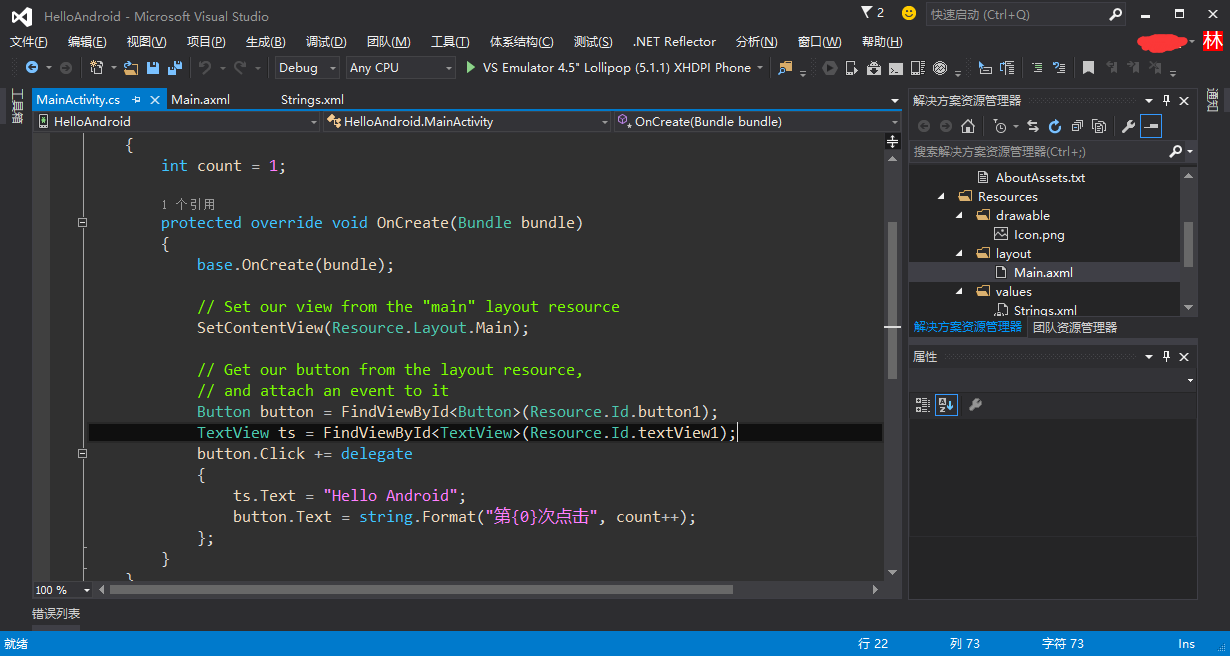Click the bookmark icon in the toolbar
The width and height of the screenshot is (1230, 656).
tap(1088, 68)
